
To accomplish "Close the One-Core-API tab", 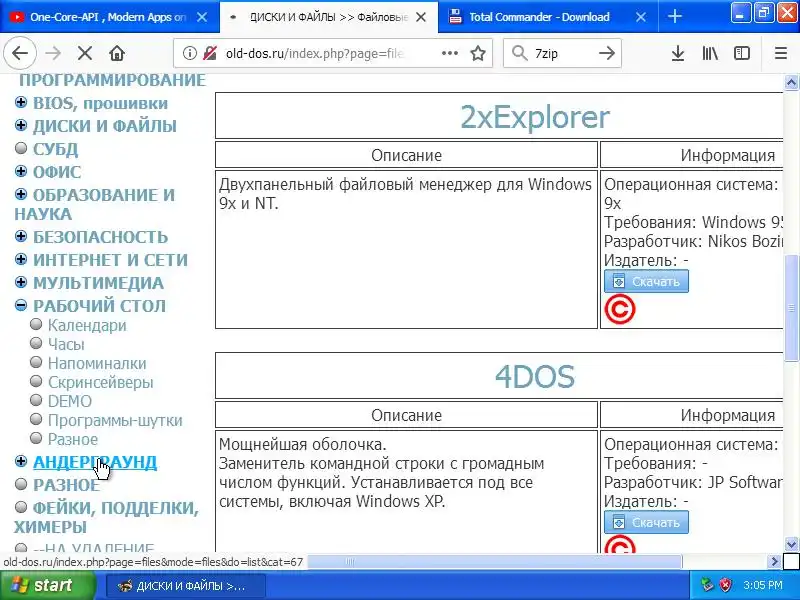I will (202, 17).
